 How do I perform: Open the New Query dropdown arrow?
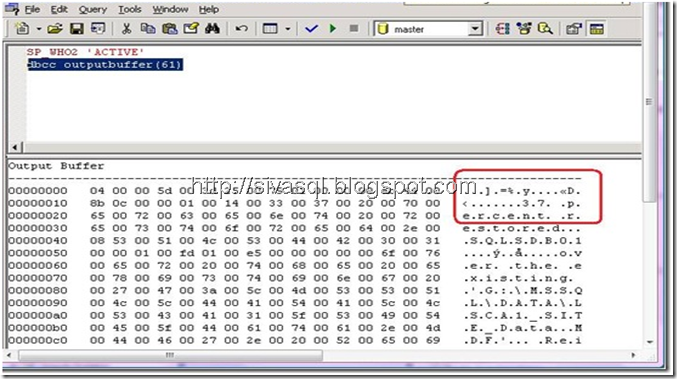point(38,29)
